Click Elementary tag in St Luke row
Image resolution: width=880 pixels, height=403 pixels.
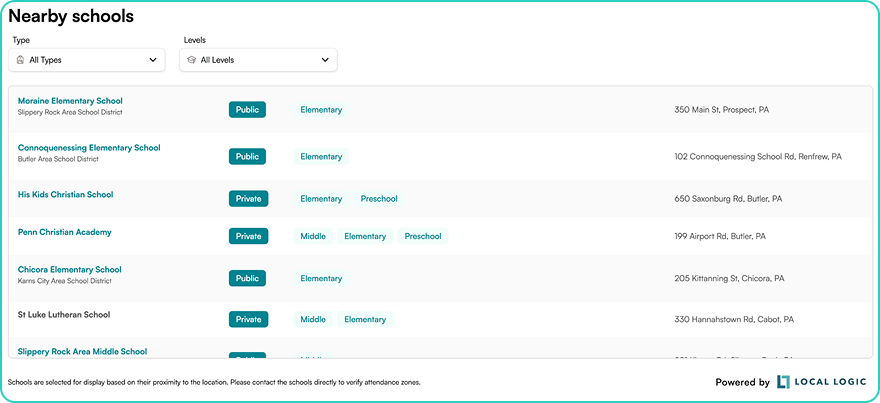coord(365,319)
